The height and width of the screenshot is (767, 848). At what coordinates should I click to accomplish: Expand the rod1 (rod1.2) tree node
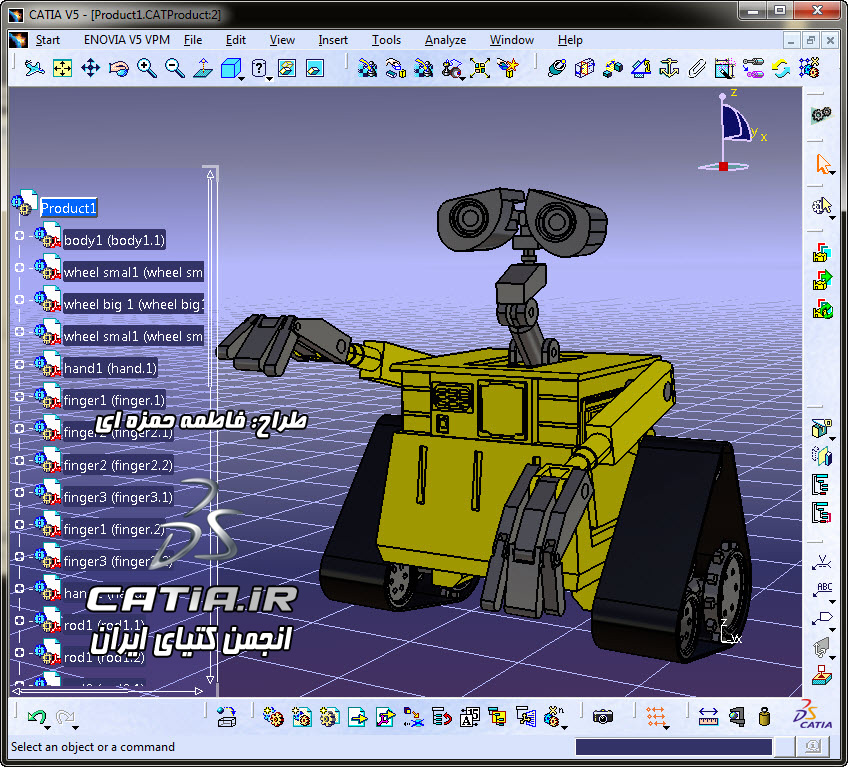(19, 652)
